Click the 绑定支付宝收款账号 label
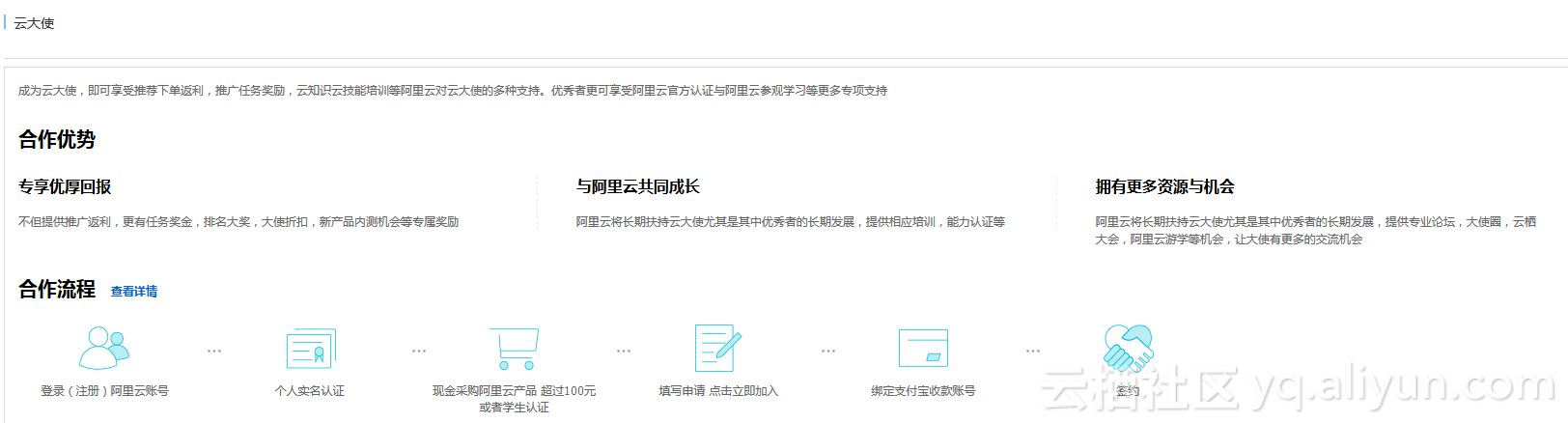Viewport: 1568px width, 423px height. coord(923,391)
